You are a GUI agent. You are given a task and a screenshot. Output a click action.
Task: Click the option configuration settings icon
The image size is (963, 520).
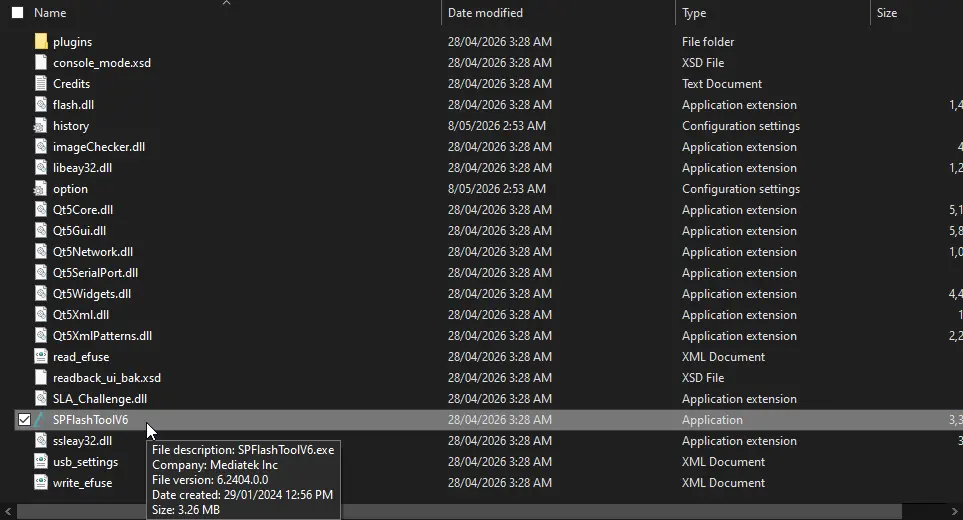[x=41, y=188]
